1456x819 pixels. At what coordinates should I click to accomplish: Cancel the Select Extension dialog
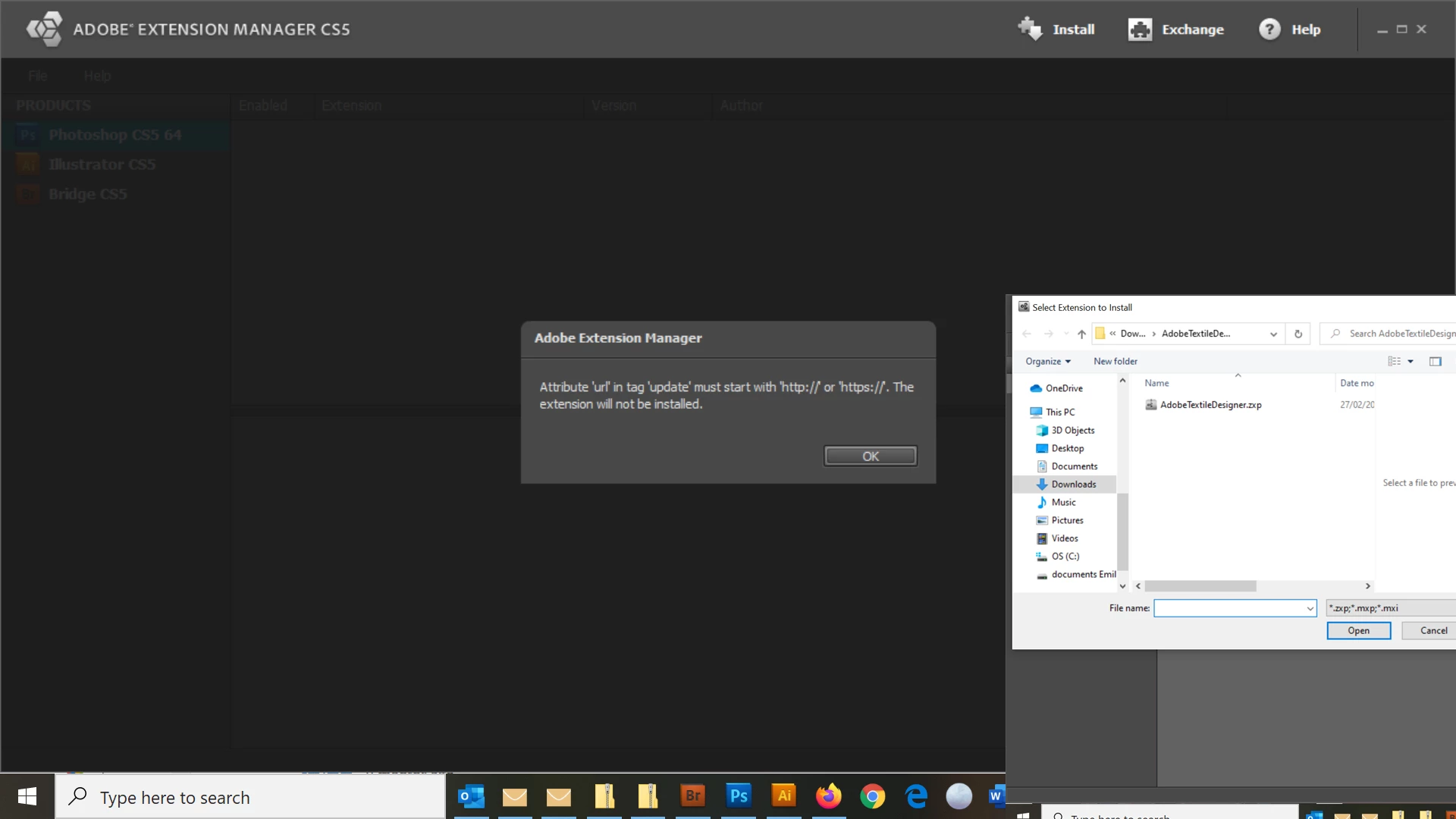1432,630
